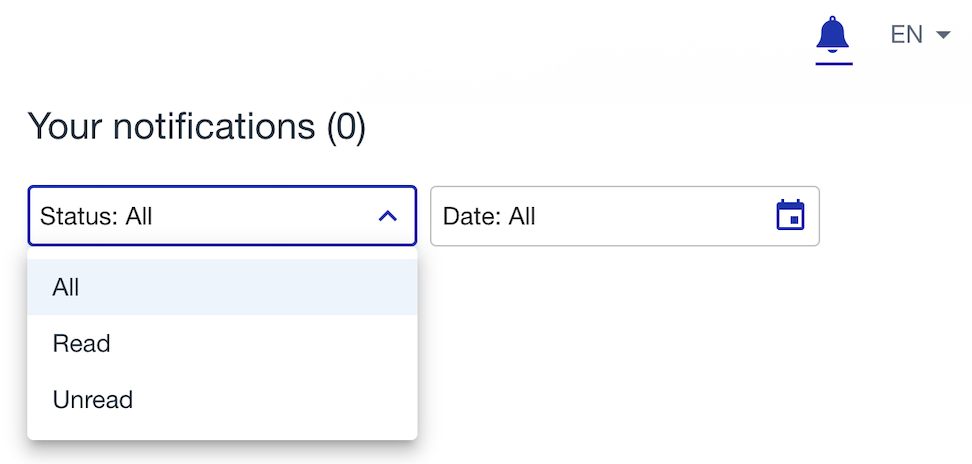972x464 pixels.
Task: Filter notifications to show only Read
Action: pyautogui.click(x=222, y=343)
